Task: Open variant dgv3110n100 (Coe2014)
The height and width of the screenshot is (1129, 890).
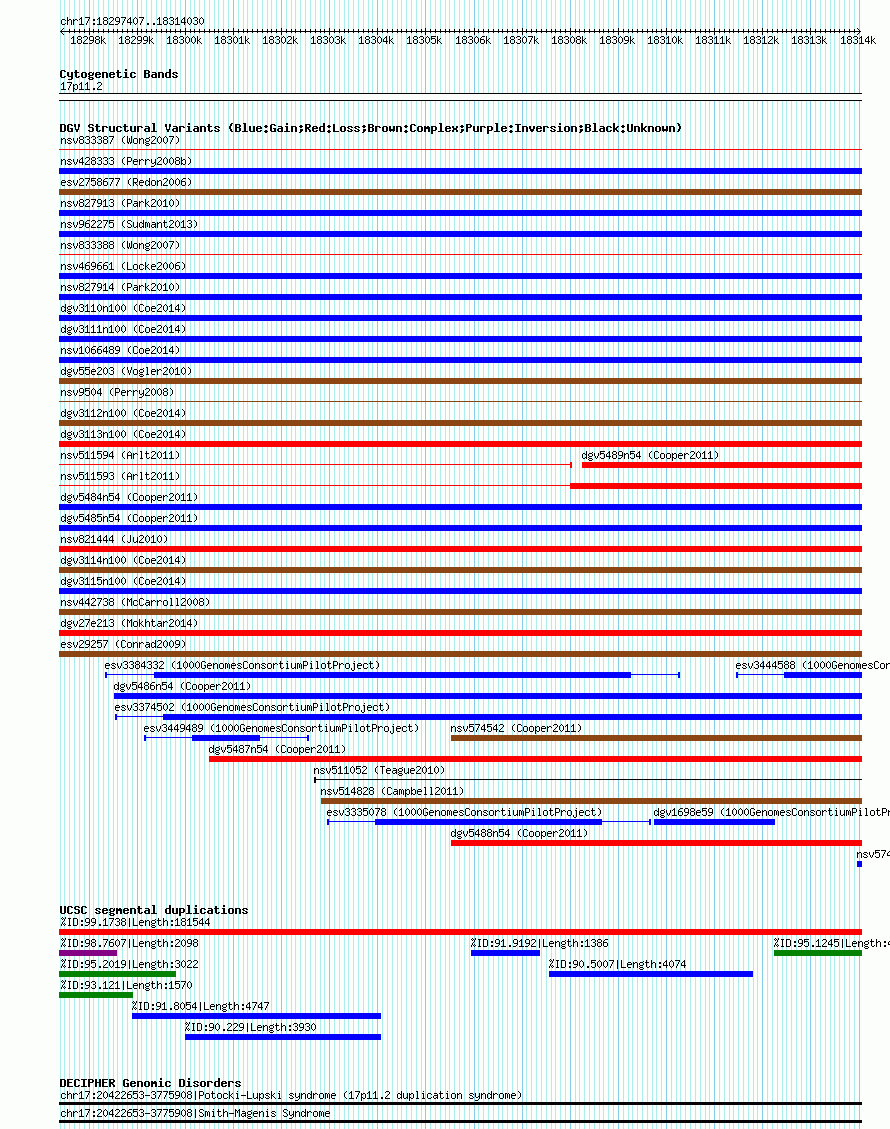Action: point(123,308)
